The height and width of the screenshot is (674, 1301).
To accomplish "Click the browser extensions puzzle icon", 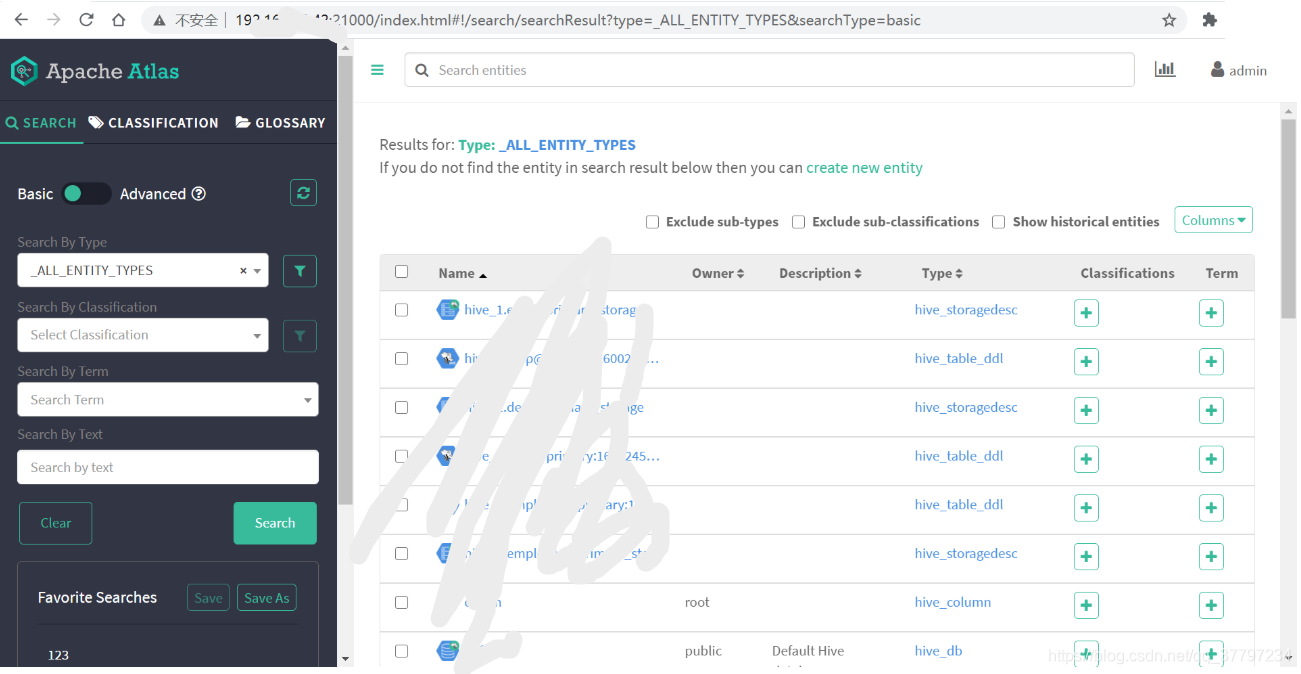I will point(1210,20).
